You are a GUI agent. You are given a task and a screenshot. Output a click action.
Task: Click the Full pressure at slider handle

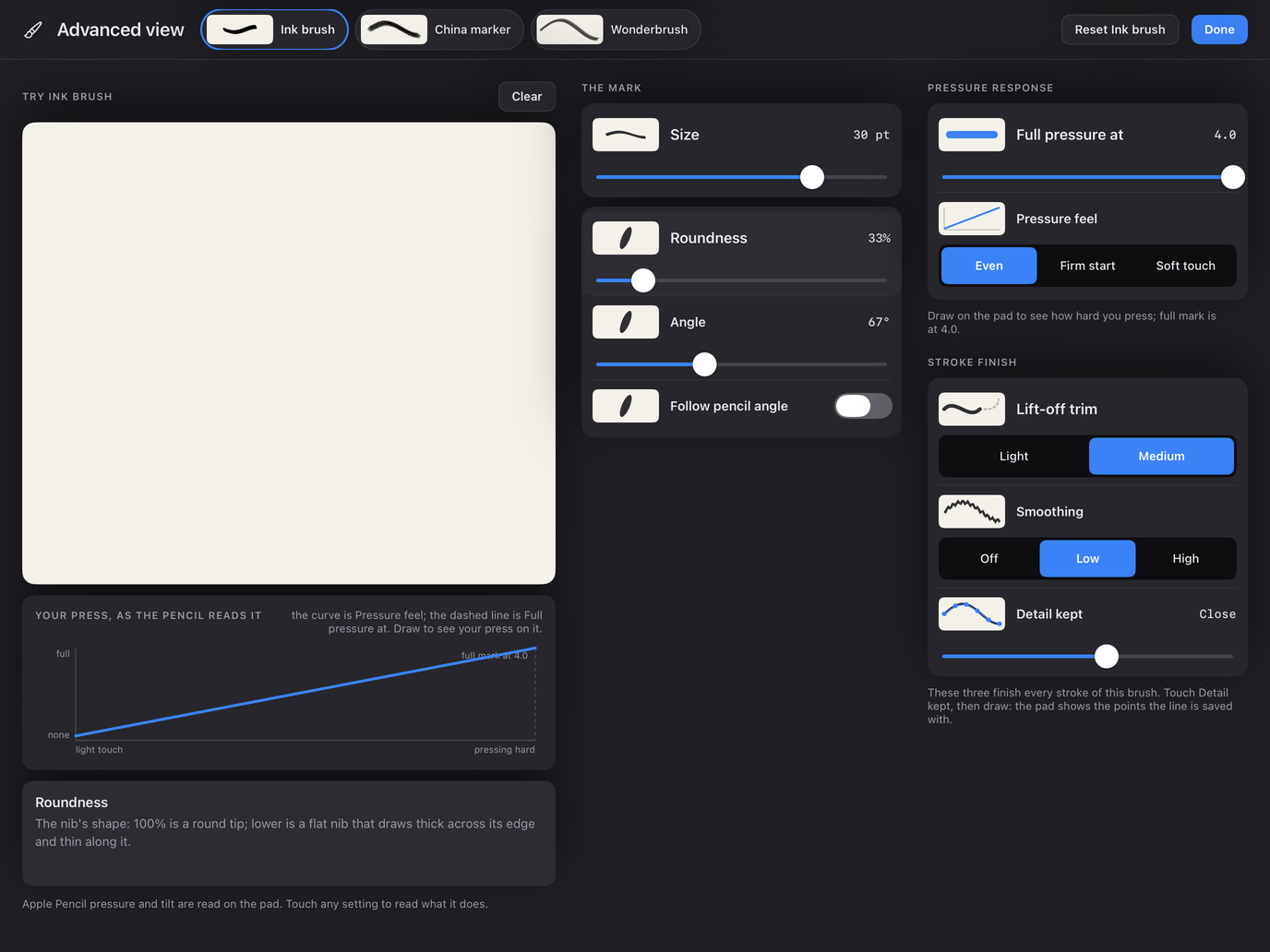tap(1233, 177)
